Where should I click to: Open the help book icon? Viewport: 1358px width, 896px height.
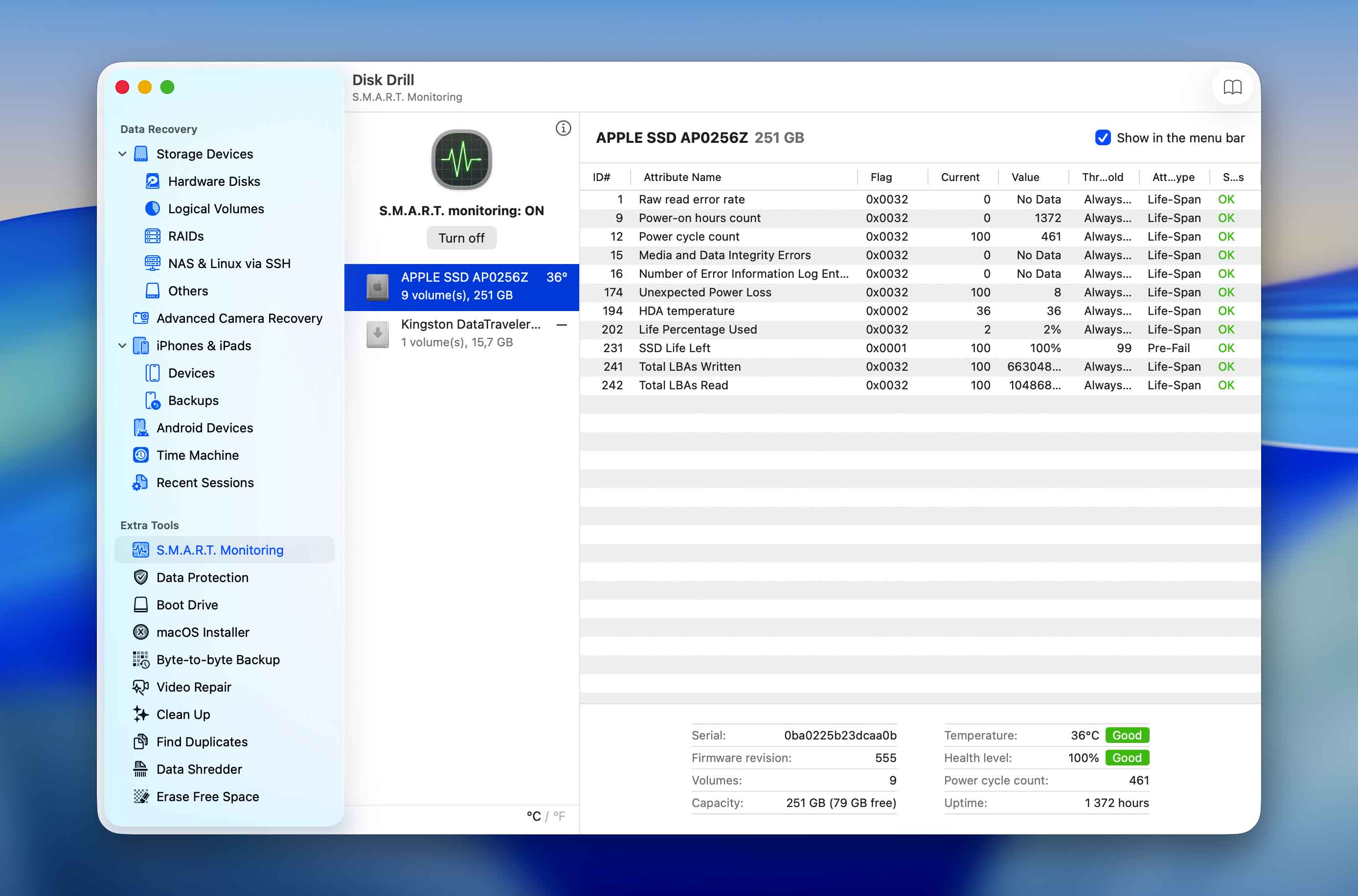pyautogui.click(x=1232, y=88)
